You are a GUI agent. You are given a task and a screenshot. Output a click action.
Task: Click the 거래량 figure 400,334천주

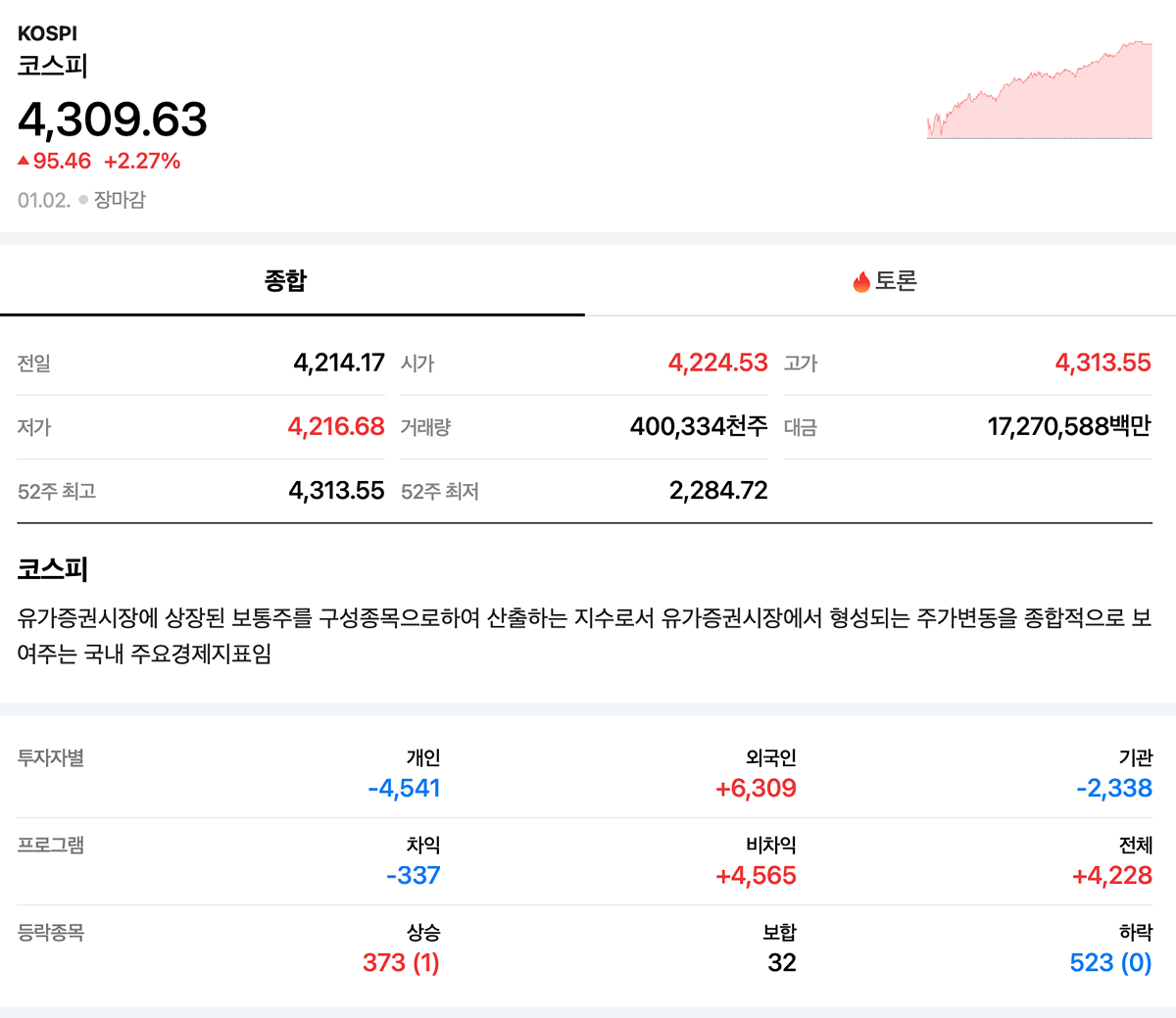[698, 426]
